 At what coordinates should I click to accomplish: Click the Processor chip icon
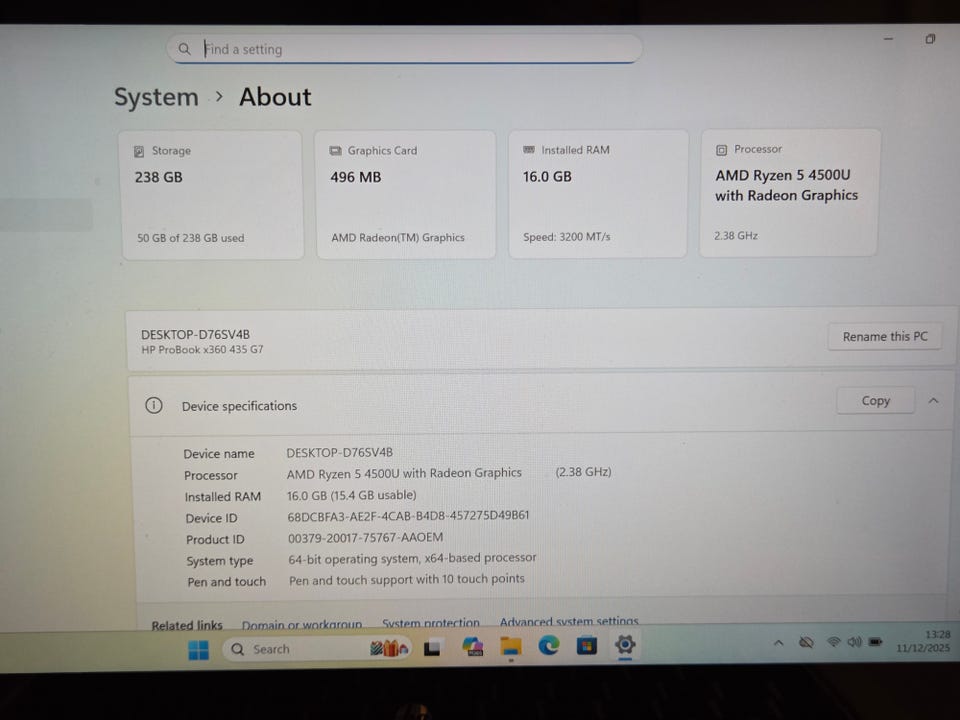click(x=721, y=150)
